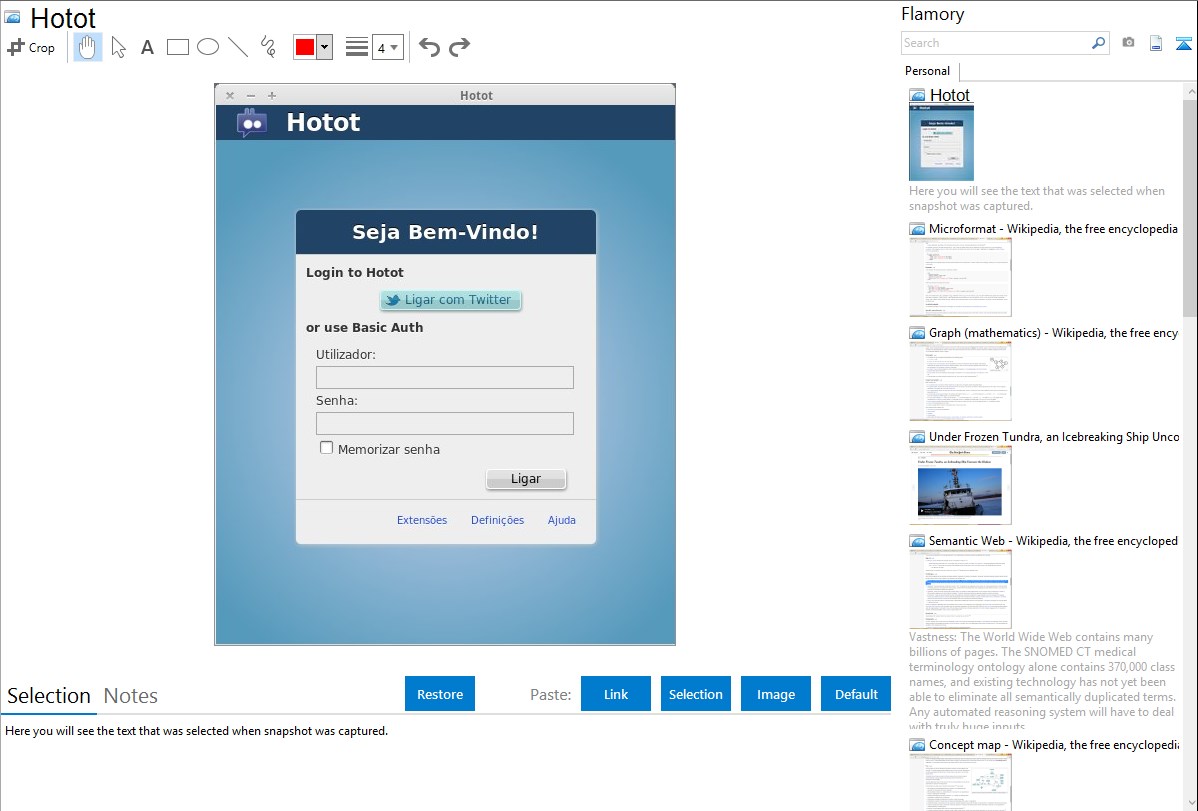Click the Flamory search magnifier icon
The image size is (1198, 811).
point(1098,43)
